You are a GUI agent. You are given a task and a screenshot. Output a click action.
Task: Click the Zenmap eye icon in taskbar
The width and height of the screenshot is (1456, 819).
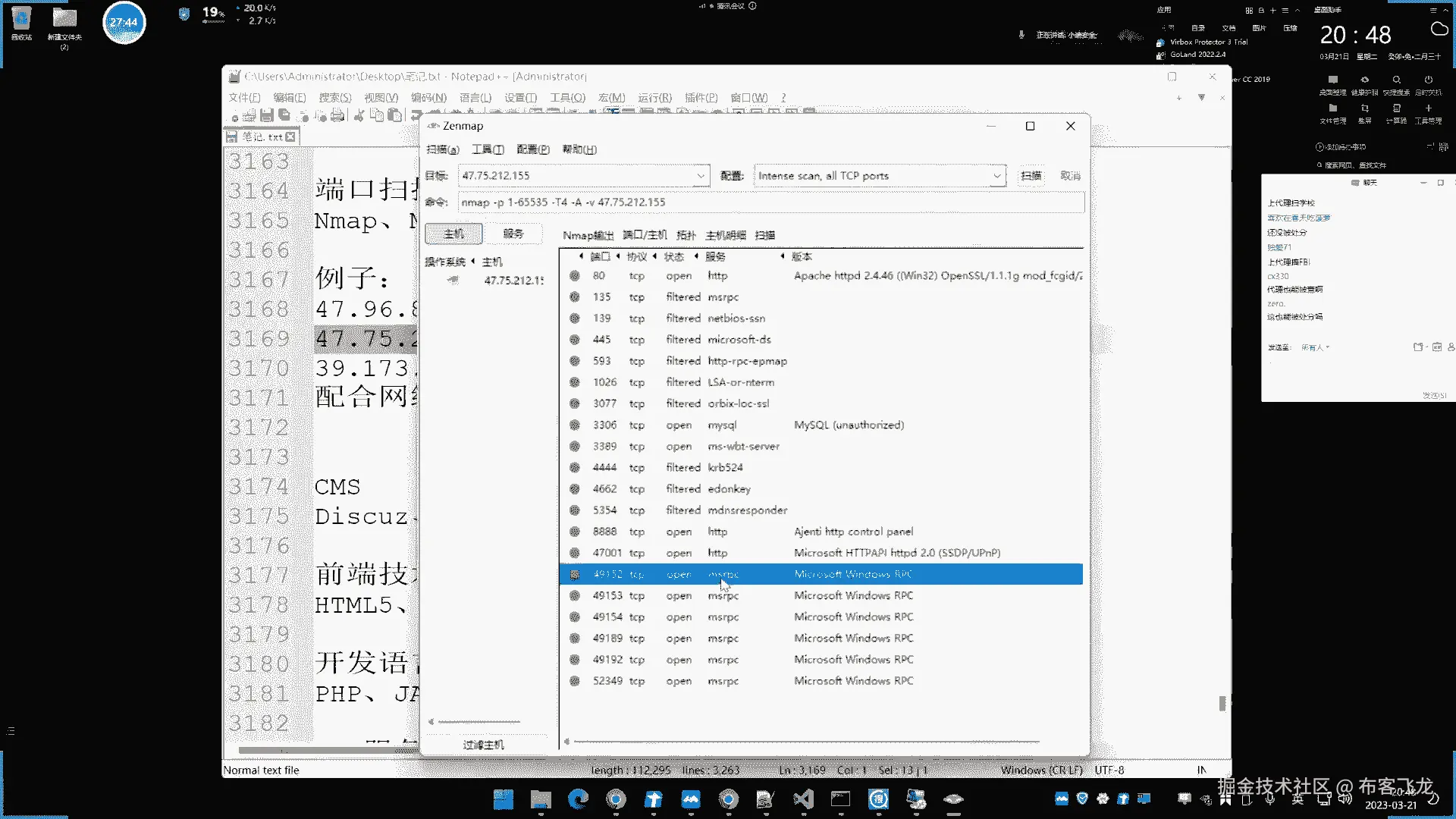point(953,799)
